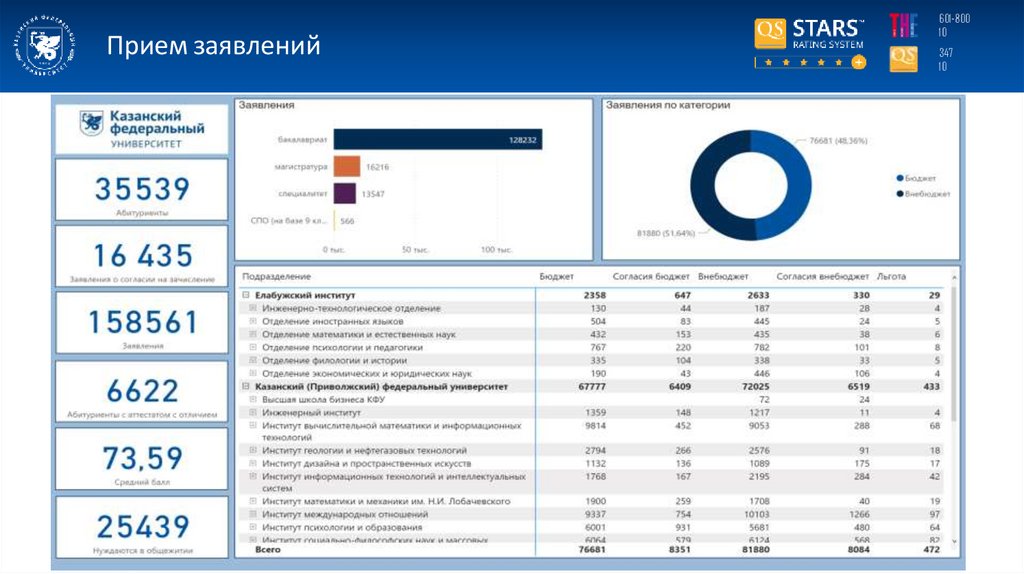Click the table scroll-up arrow
Viewport: 1024px width, 574px height.
click(x=954, y=278)
